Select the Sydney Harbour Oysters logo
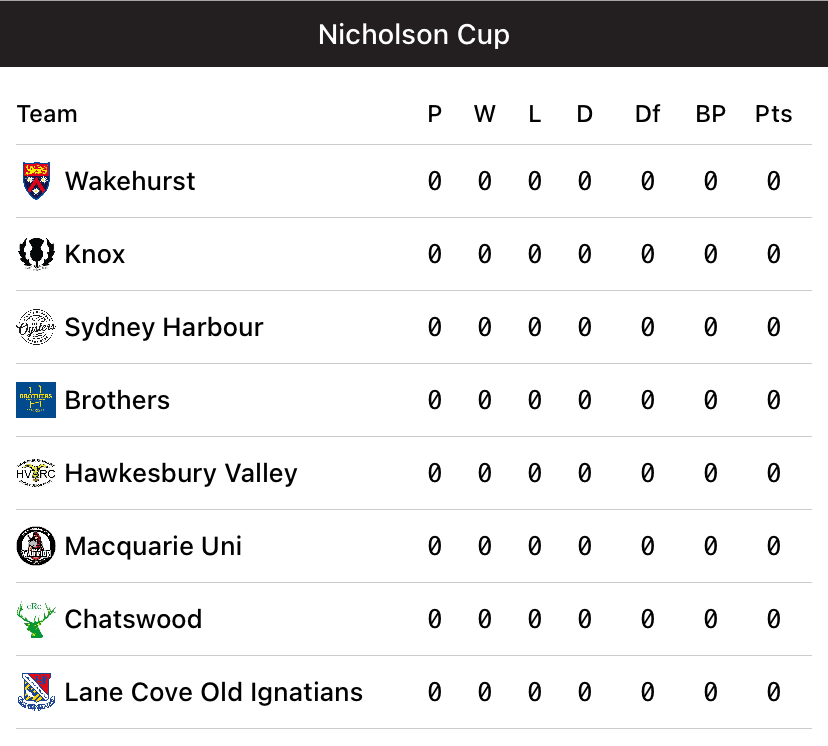Screen dimensions: 828x746 [x=36, y=327]
